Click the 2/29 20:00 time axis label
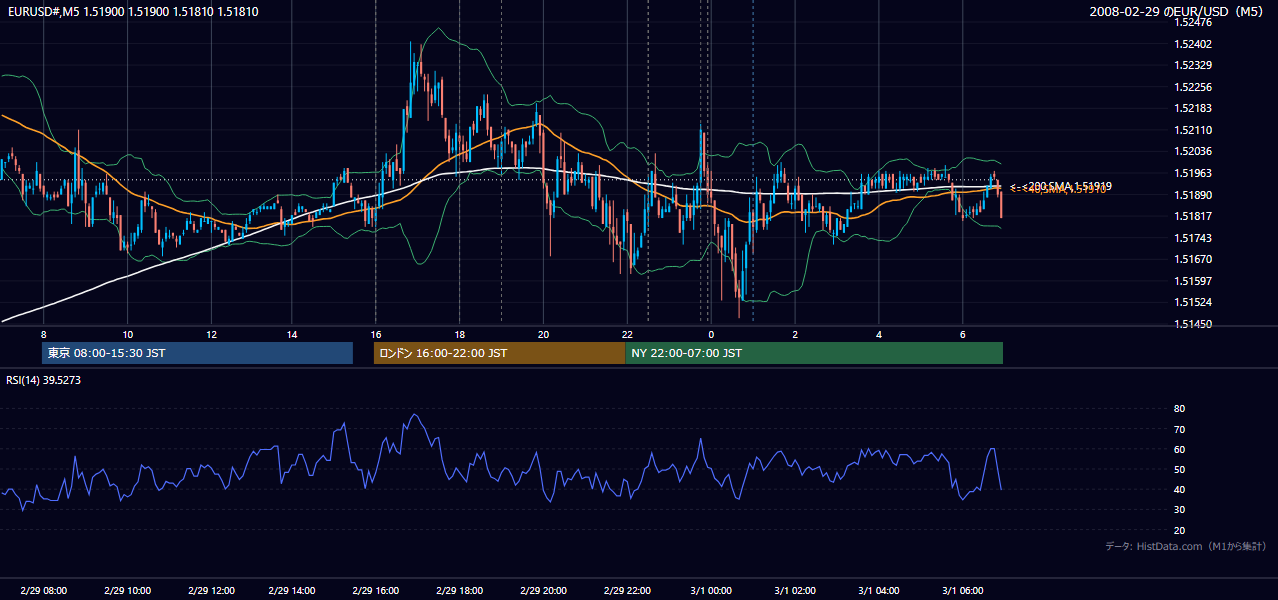Screen dimensions: 1278x600 [544, 590]
